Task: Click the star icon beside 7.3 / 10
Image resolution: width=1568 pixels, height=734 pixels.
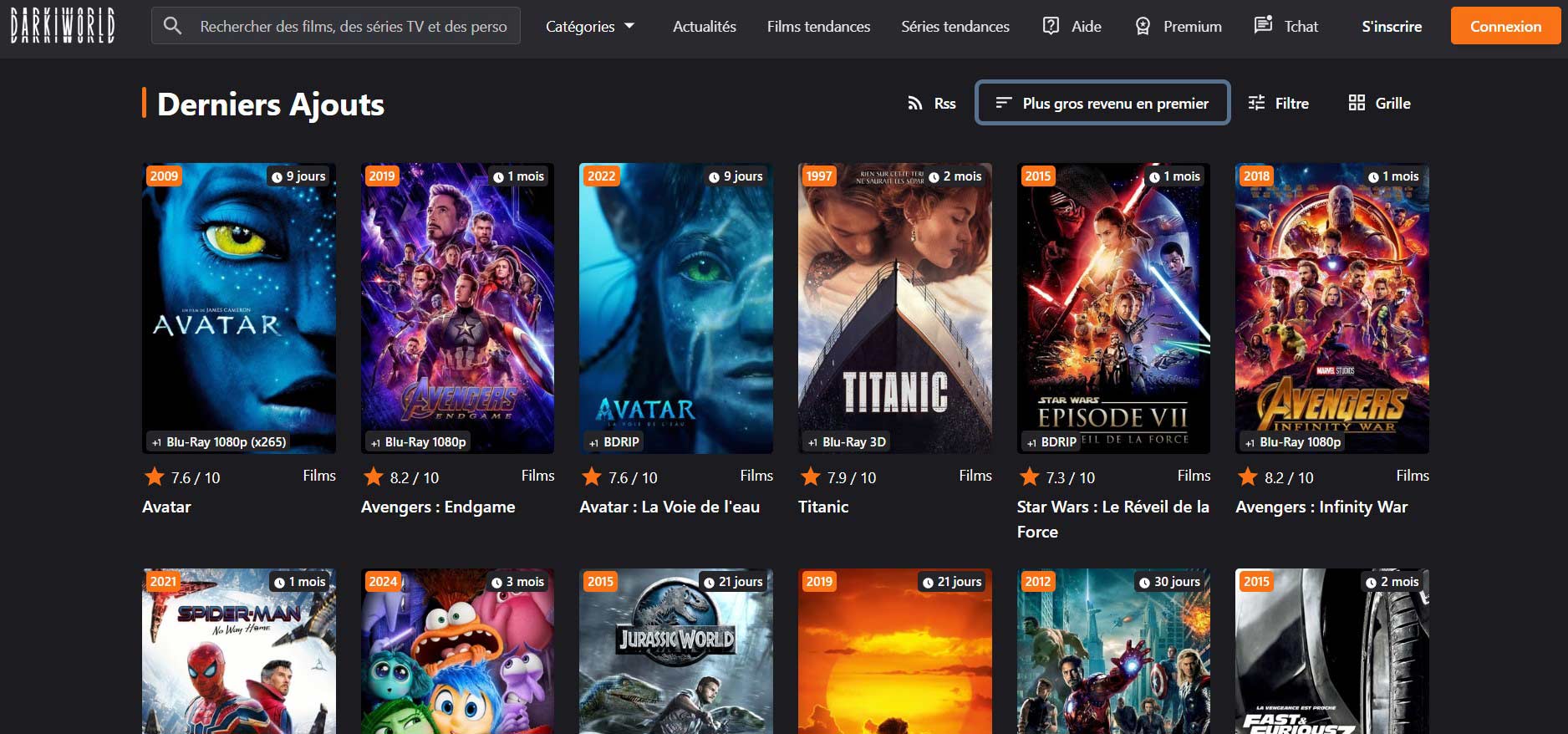Action: (1029, 477)
